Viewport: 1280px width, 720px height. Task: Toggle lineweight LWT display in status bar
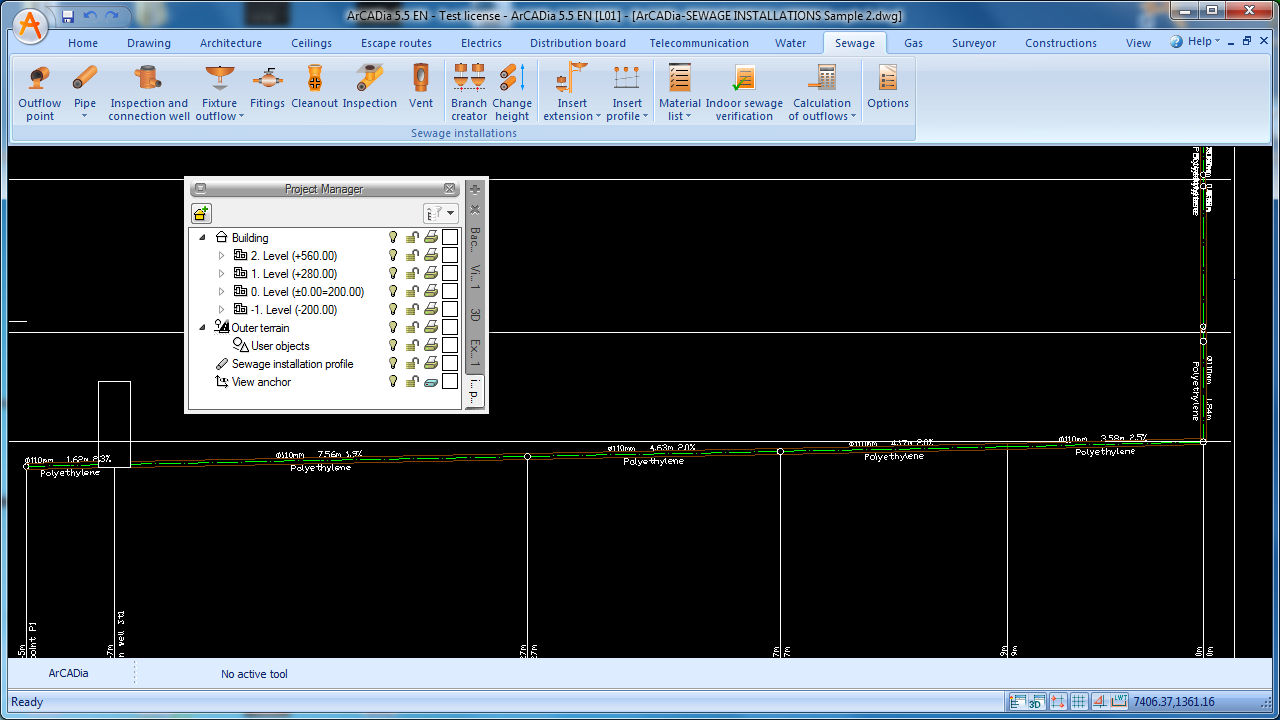pos(1118,702)
